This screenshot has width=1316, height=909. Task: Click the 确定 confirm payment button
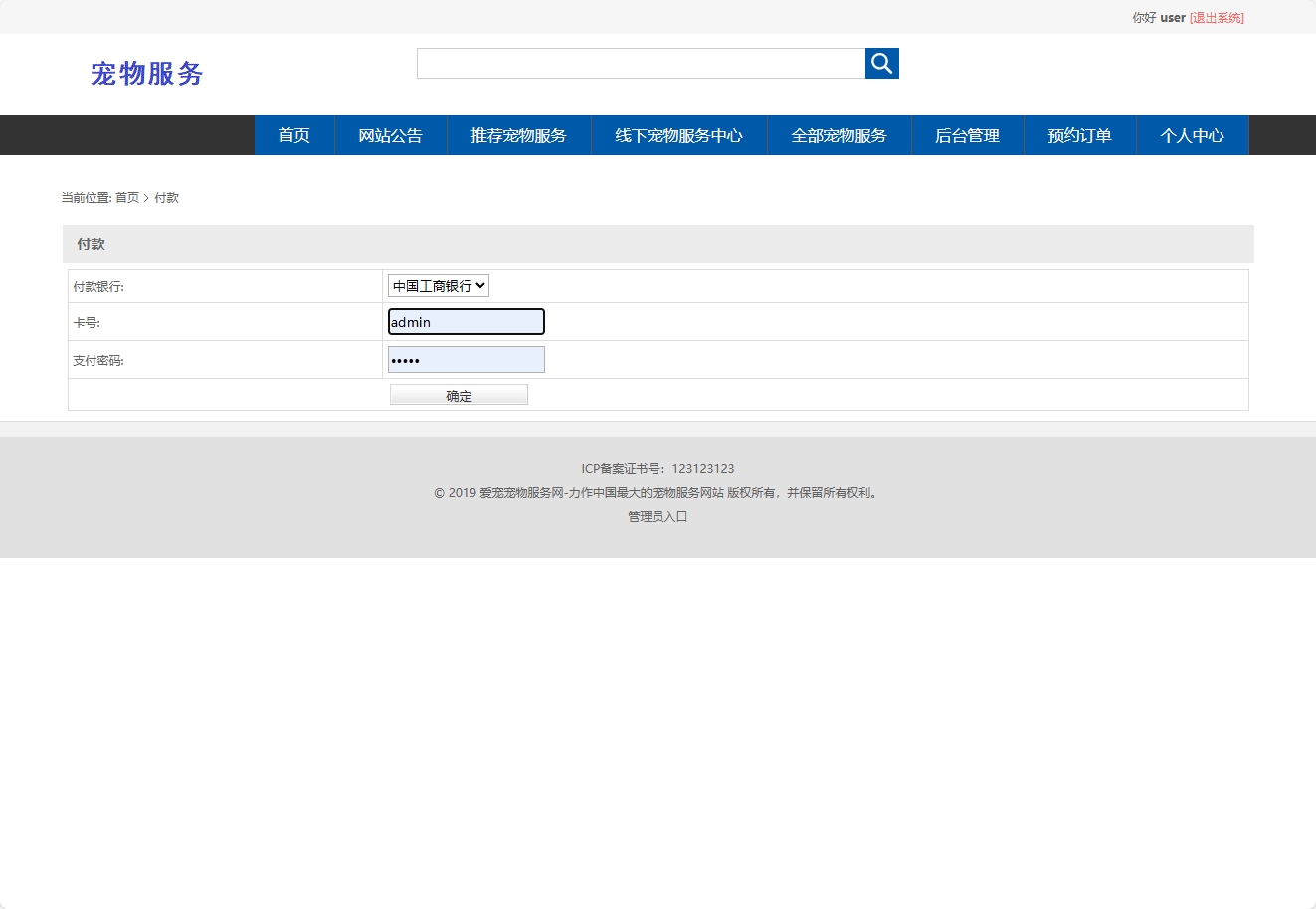tap(459, 394)
